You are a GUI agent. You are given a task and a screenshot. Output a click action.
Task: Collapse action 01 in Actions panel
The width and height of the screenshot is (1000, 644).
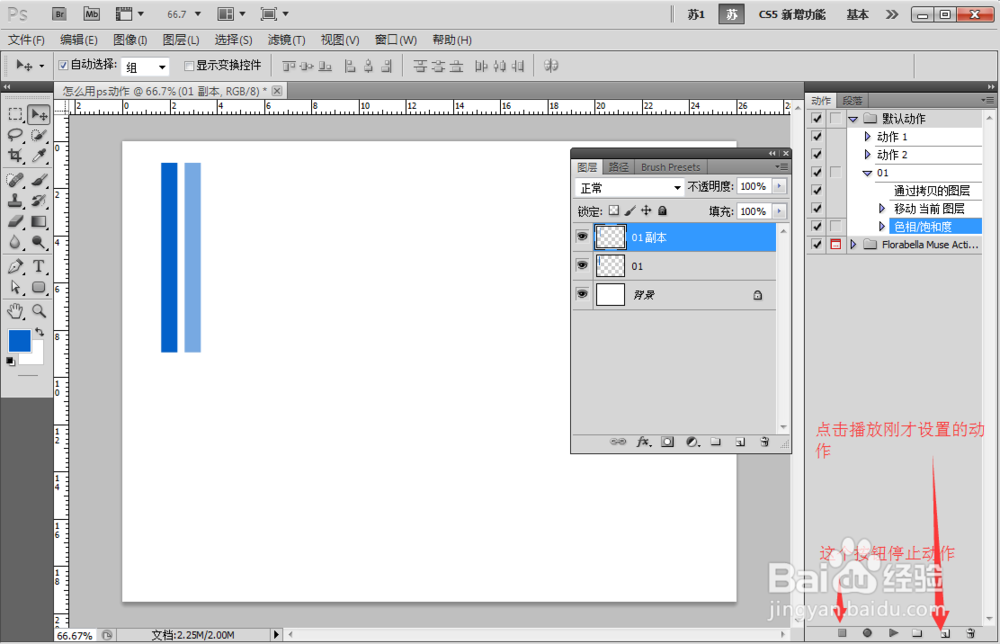coord(867,173)
